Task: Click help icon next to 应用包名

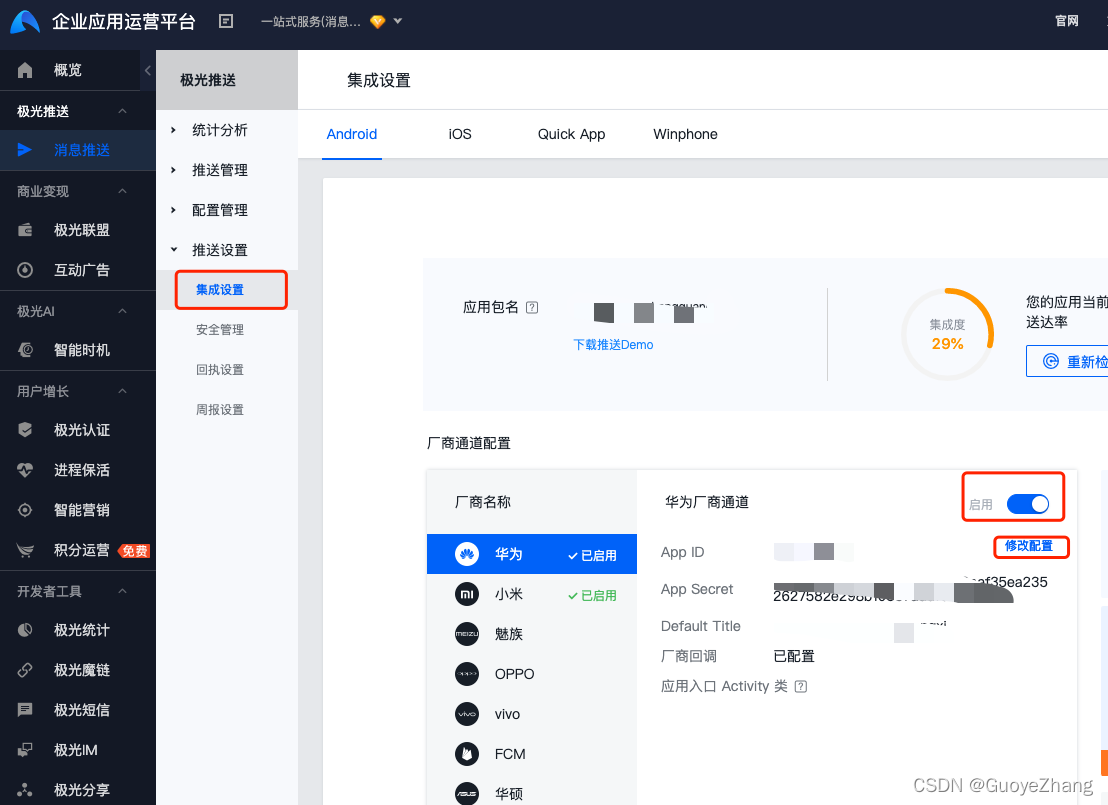Action: tap(532, 307)
